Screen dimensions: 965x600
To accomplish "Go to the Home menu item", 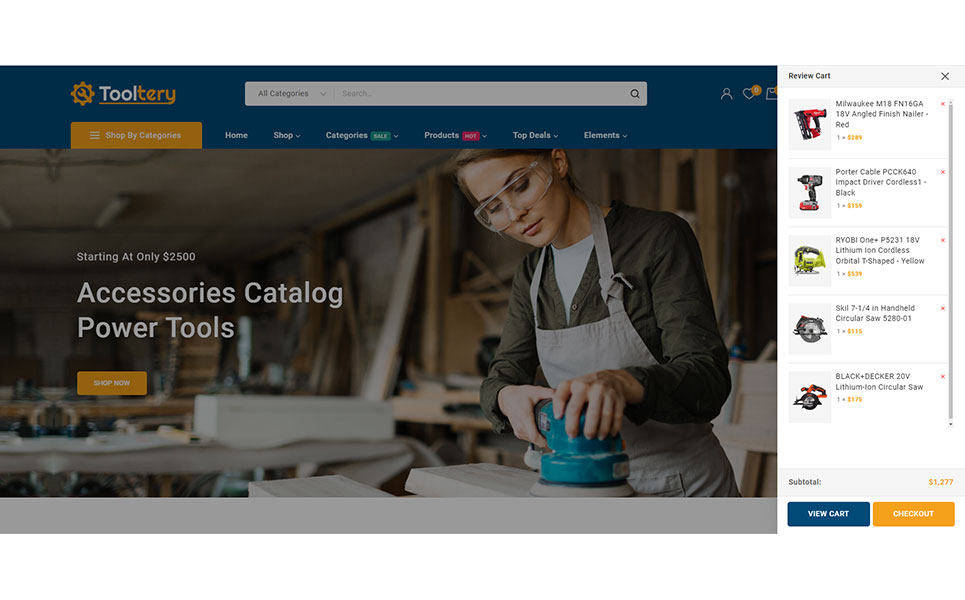I will (236, 135).
